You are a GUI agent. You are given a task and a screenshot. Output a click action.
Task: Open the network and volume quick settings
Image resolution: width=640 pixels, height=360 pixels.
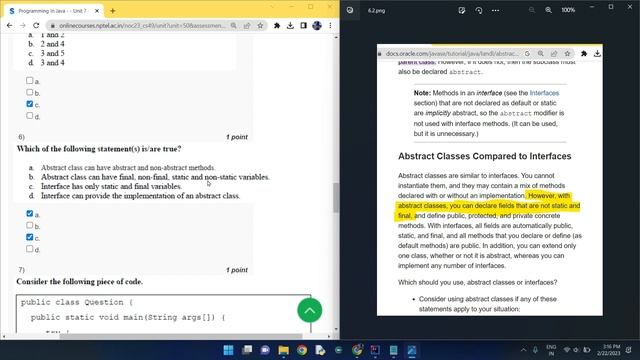(x=576, y=350)
